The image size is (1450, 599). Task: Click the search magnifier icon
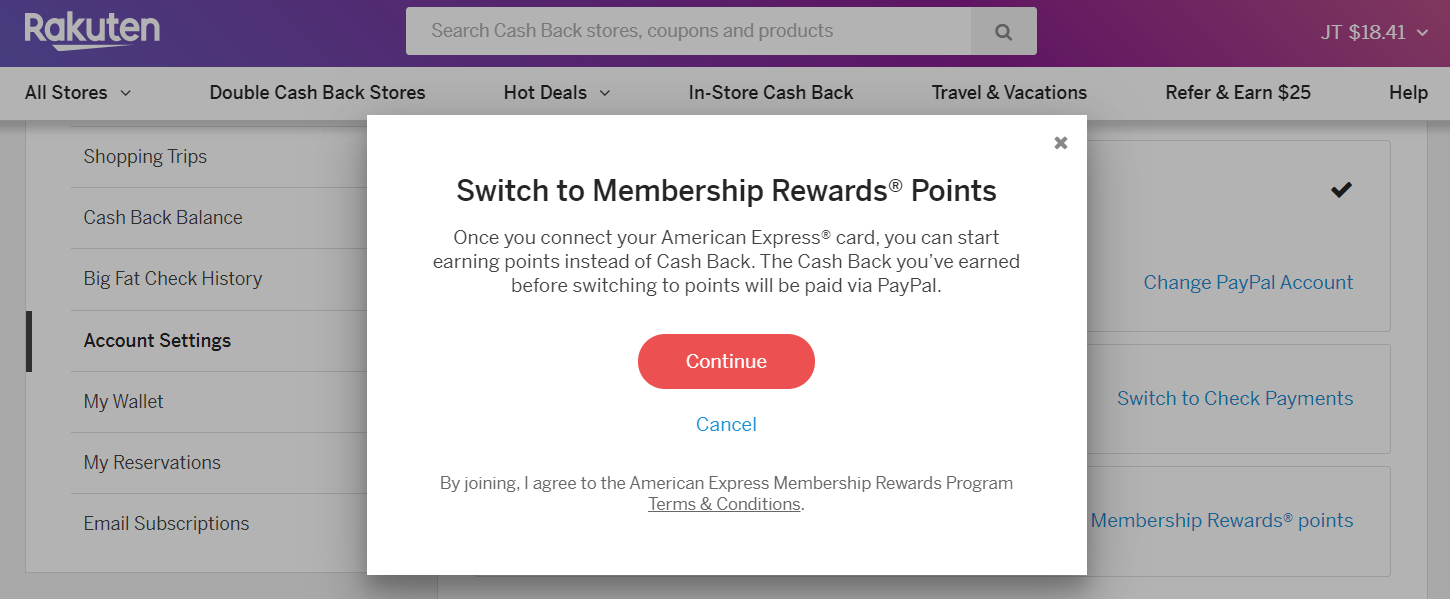click(1003, 31)
